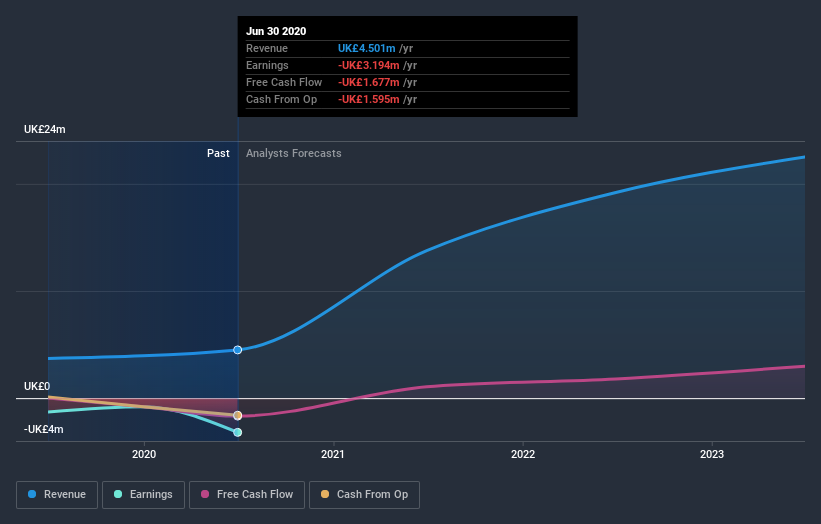
Task: Toggle the Free Cash Flow legend button
Action: (247, 495)
